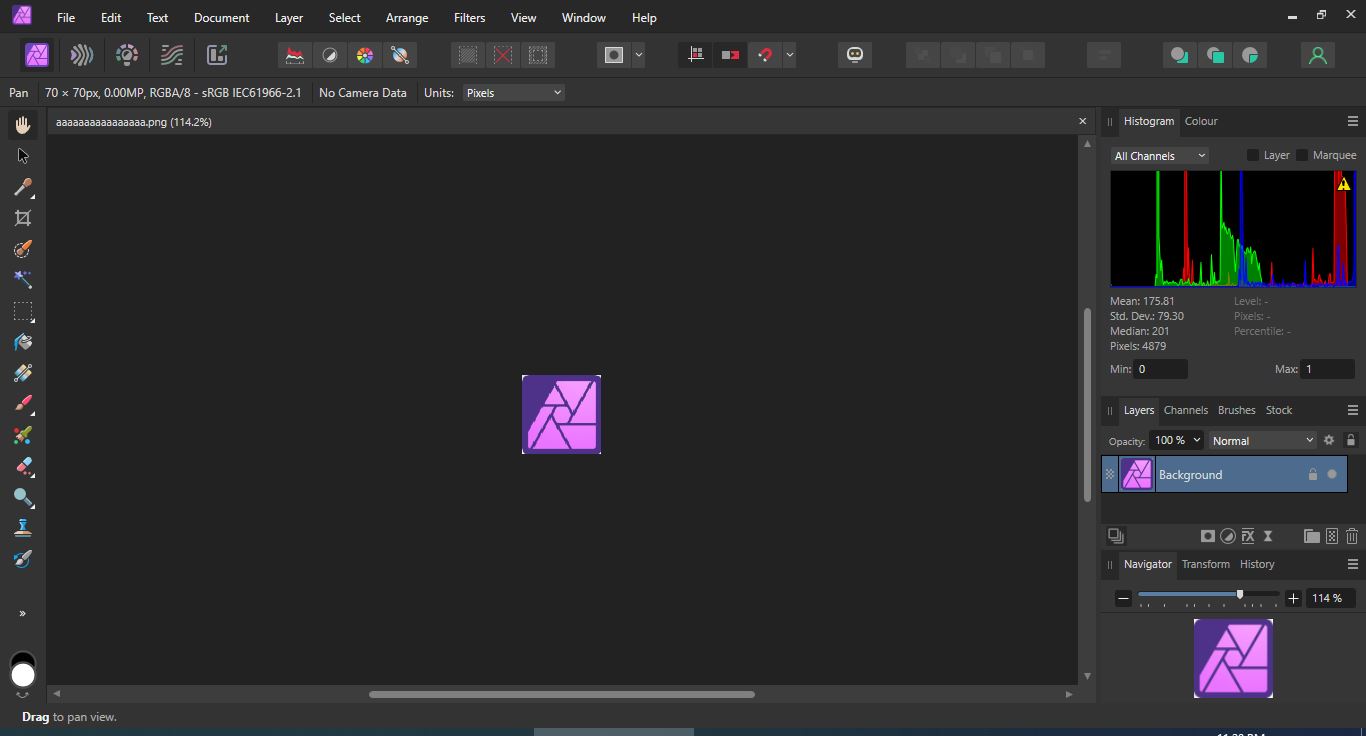This screenshot has width=1366, height=736.
Task: Open the Assistant options robot icon
Action: point(855,55)
